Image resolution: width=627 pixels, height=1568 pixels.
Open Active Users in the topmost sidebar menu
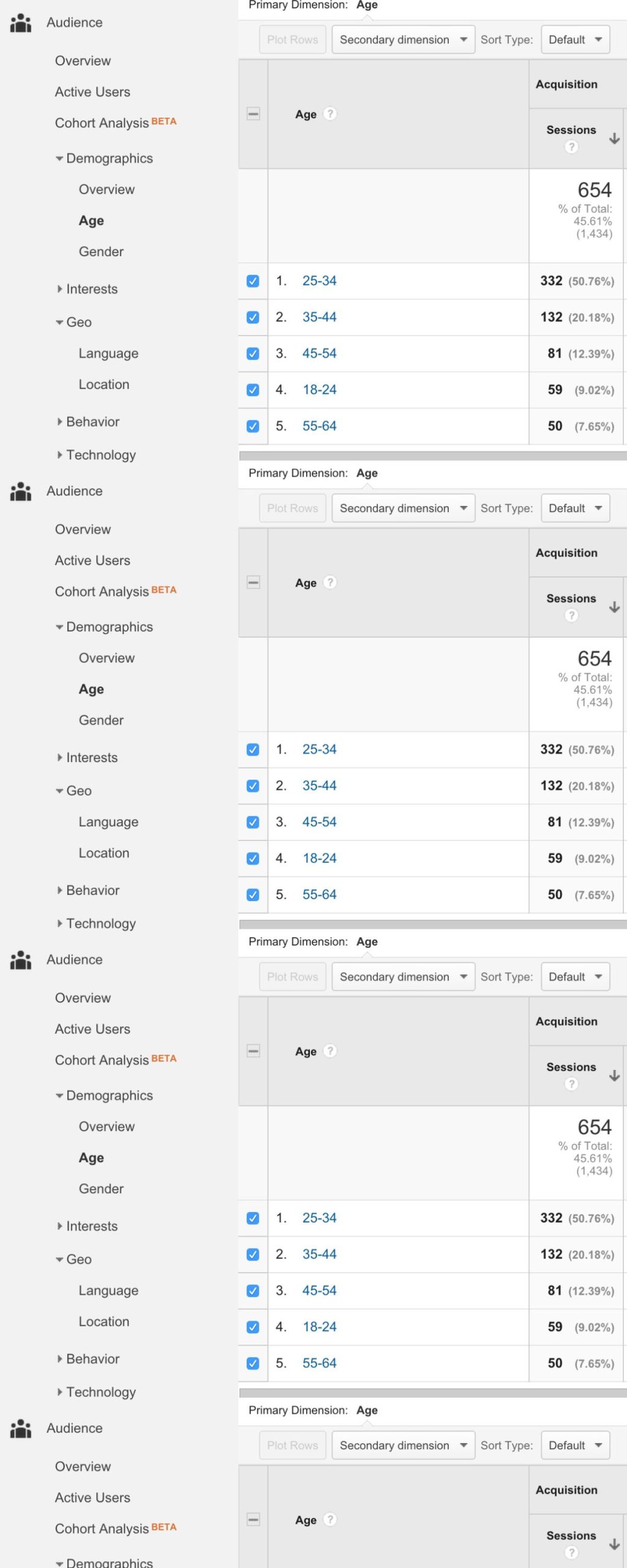click(92, 92)
